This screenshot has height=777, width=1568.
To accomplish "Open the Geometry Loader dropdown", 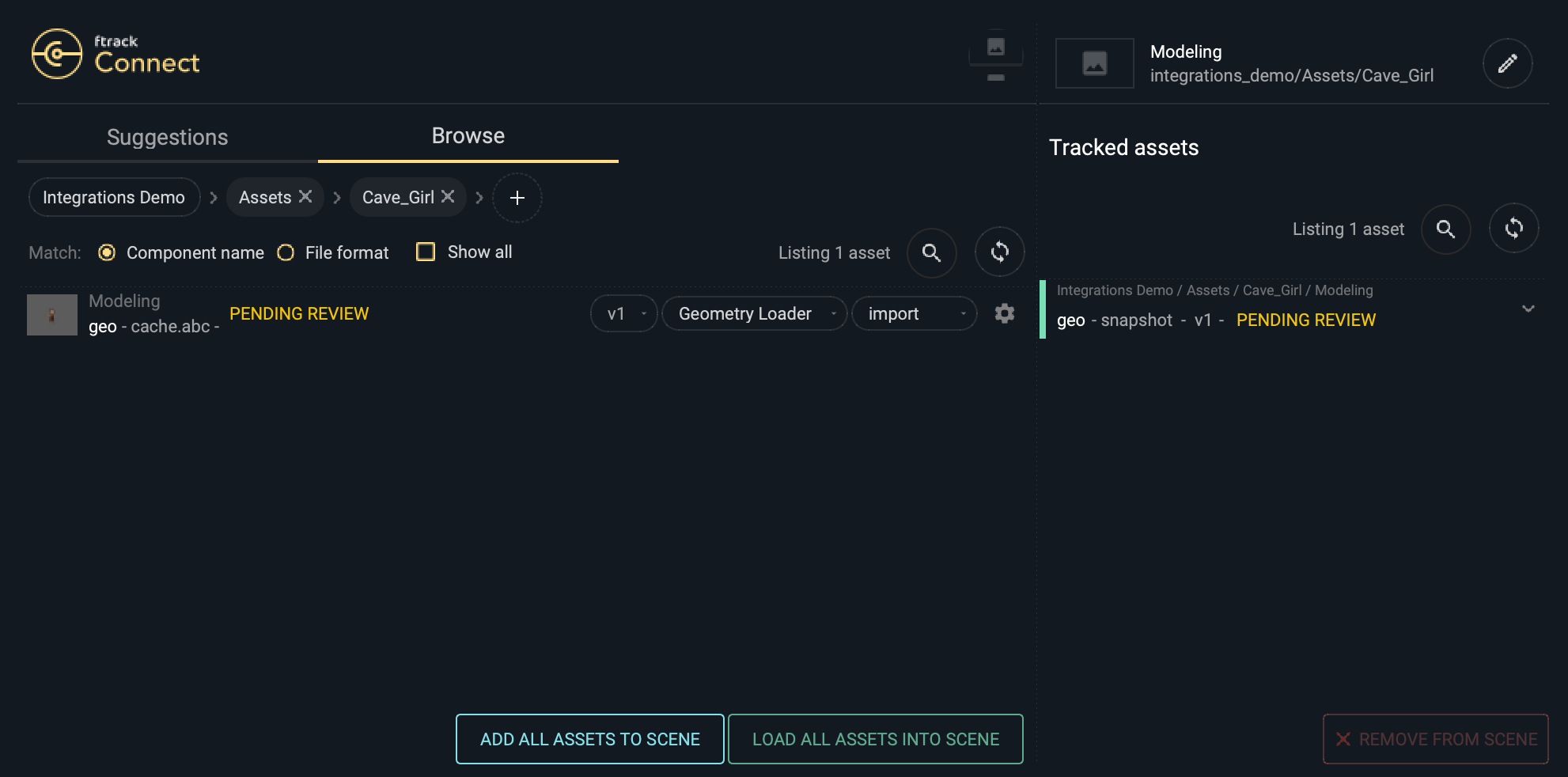I will click(754, 314).
